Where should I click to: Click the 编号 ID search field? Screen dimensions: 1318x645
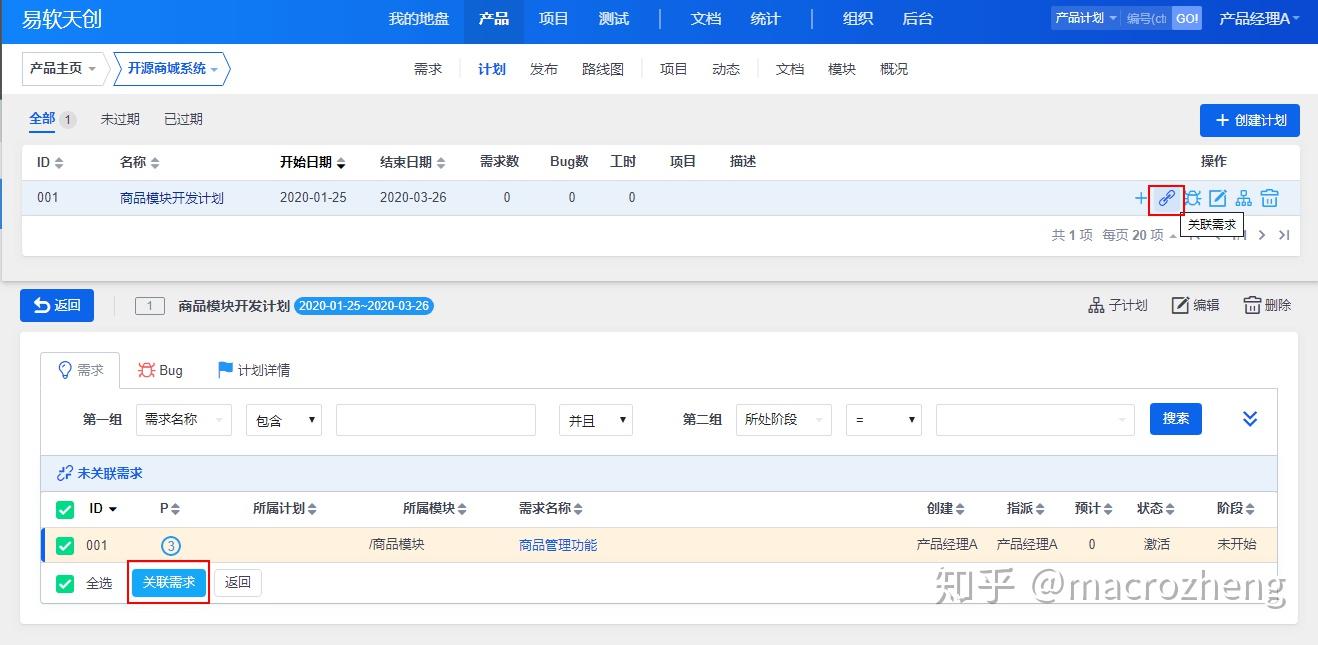pyautogui.click(x=1146, y=18)
